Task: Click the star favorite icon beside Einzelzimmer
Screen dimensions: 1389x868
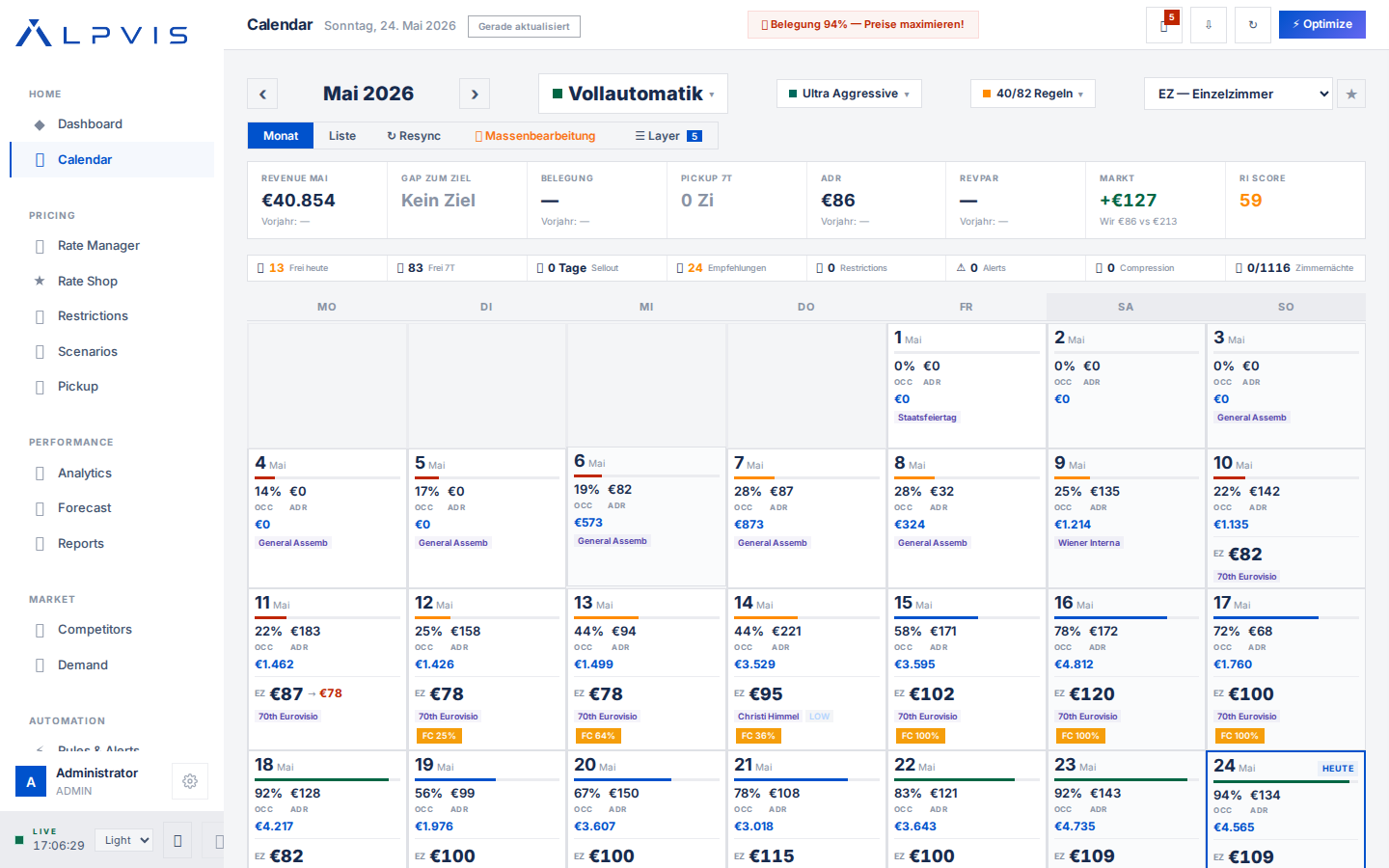Action: 1351,94
